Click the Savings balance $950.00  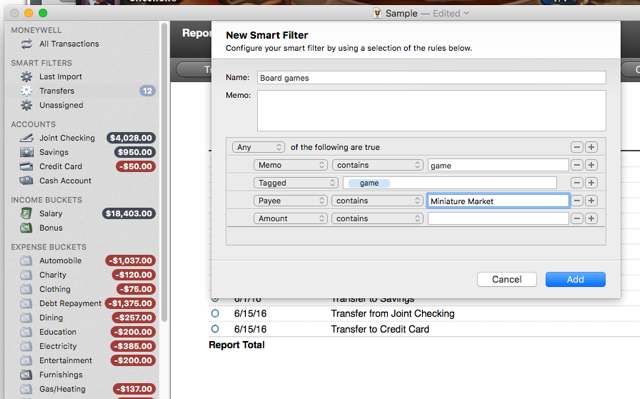135,152
